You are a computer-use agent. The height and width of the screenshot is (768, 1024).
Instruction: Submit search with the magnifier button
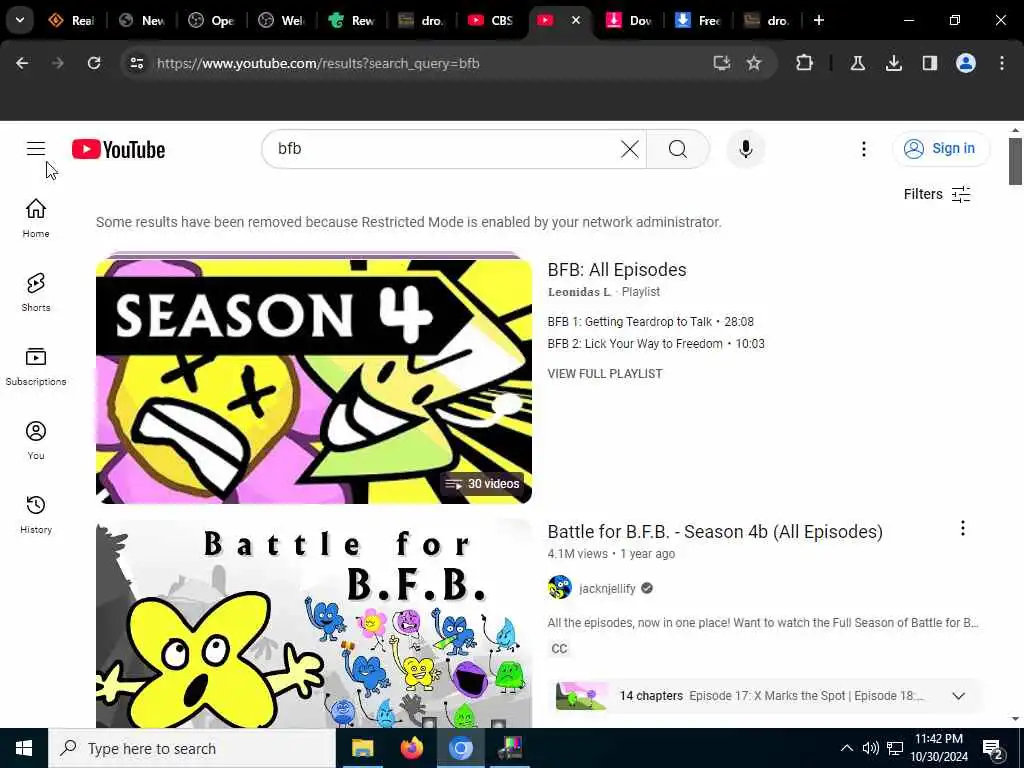tap(678, 149)
